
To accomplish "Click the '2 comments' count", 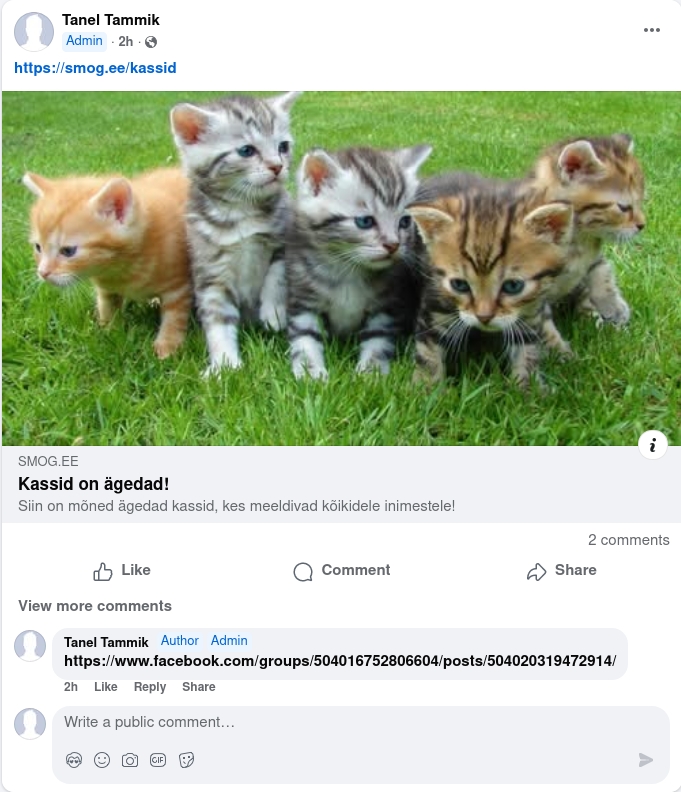I will point(628,540).
